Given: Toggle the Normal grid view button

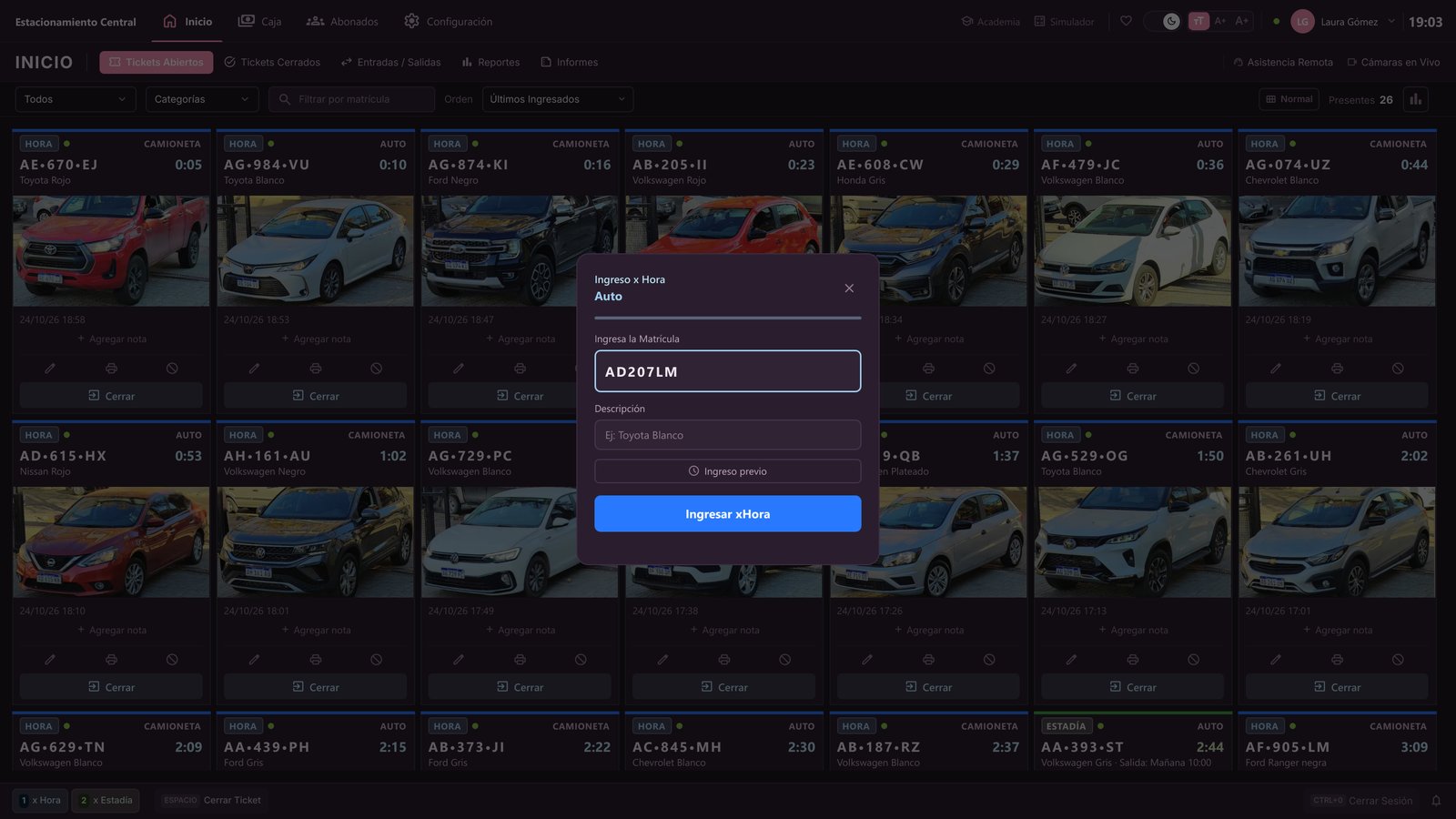Looking at the screenshot, I should pyautogui.click(x=1289, y=99).
